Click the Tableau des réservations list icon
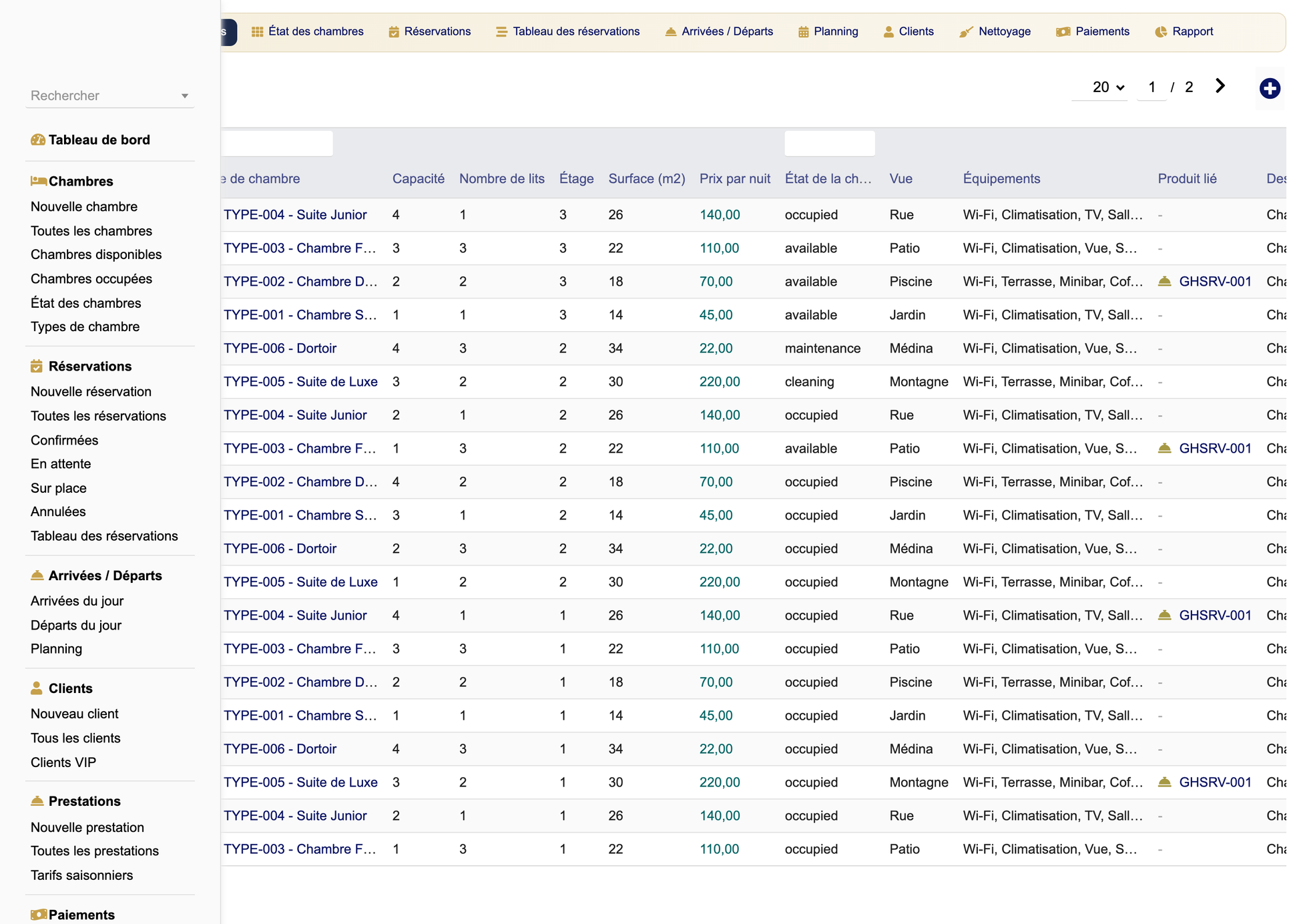 click(501, 31)
